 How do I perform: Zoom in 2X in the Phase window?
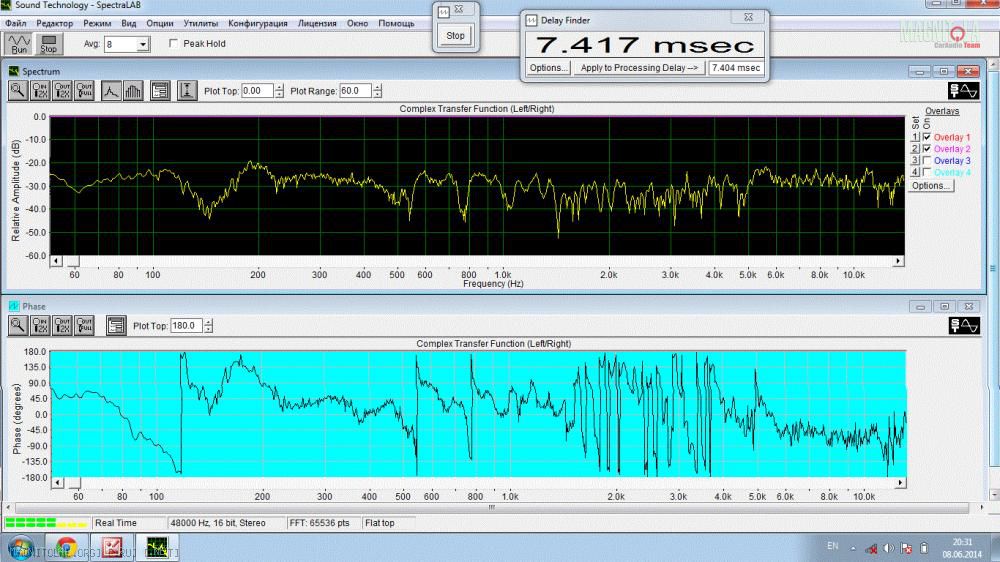pyautogui.click(x=40, y=325)
